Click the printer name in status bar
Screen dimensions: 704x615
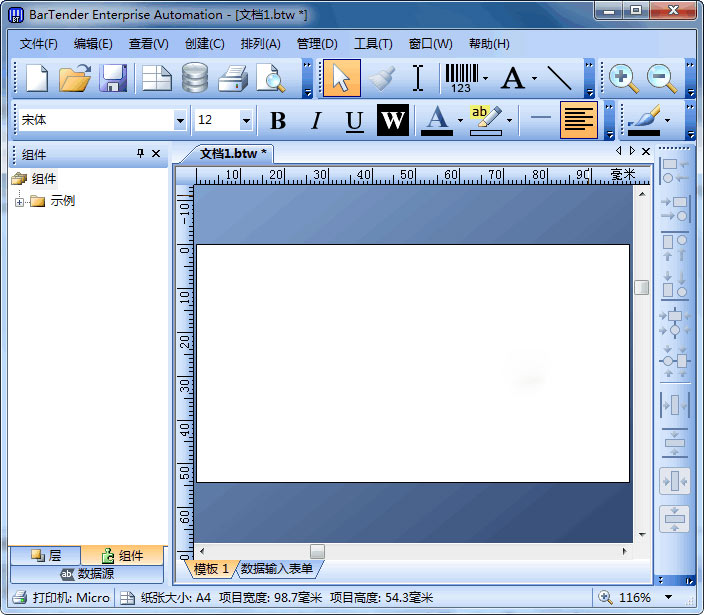click(x=70, y=597)
